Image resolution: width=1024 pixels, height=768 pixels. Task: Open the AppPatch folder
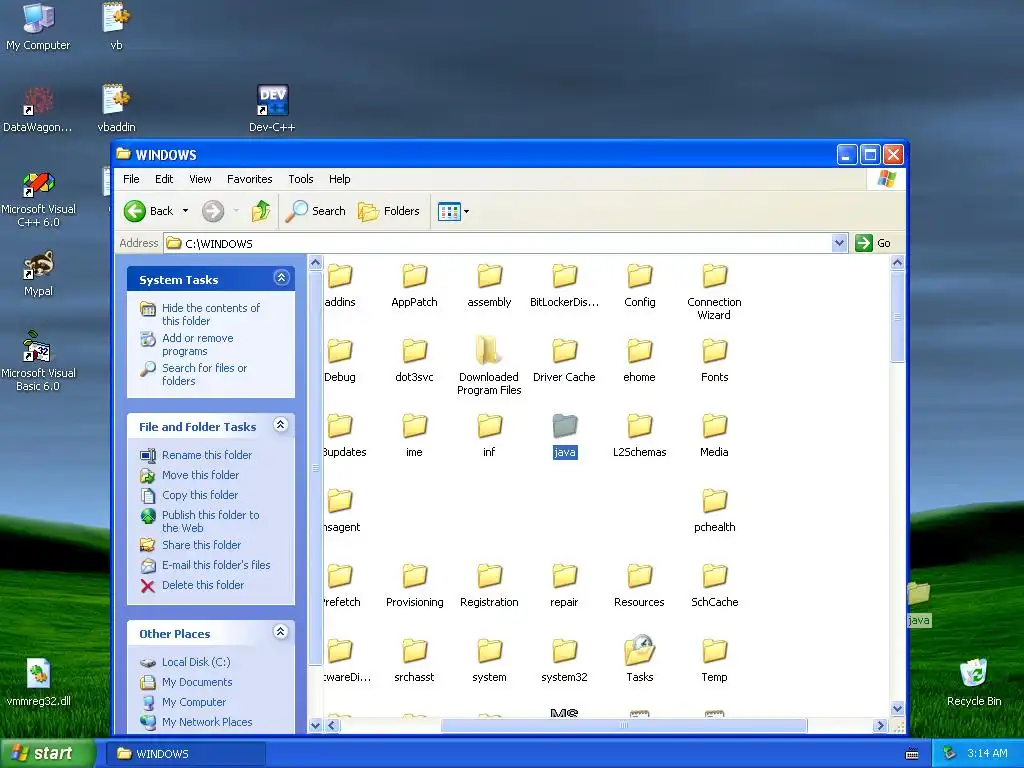coord(414,285)
